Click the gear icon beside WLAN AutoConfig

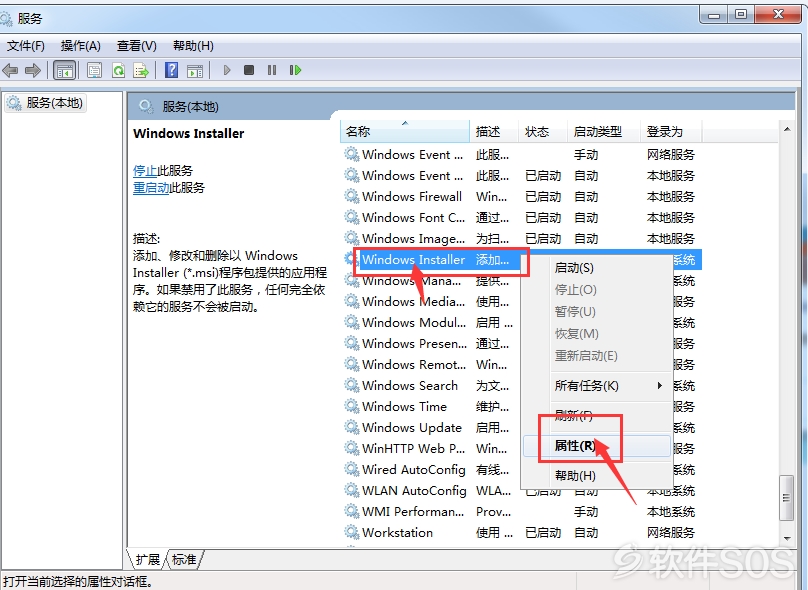click(352, 491)
